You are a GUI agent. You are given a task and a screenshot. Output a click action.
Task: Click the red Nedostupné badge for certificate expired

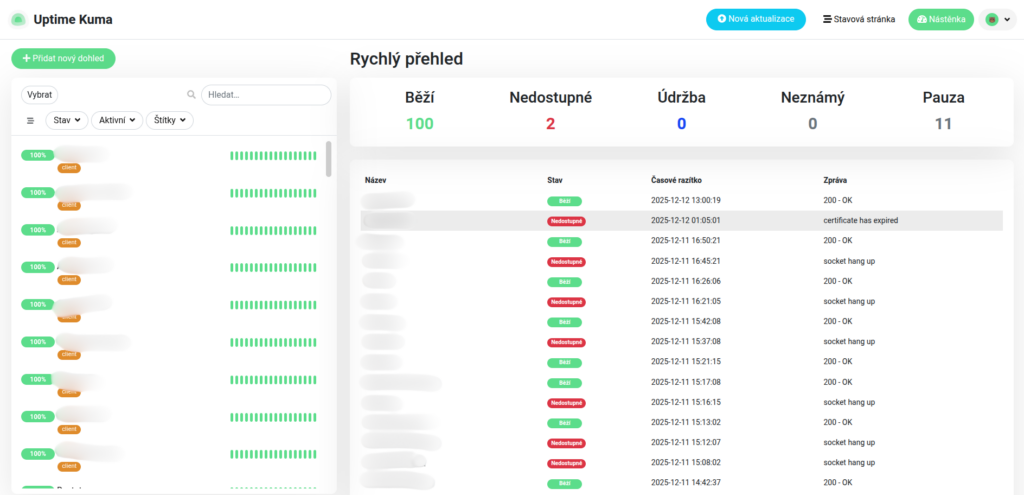tap(566, 221)
